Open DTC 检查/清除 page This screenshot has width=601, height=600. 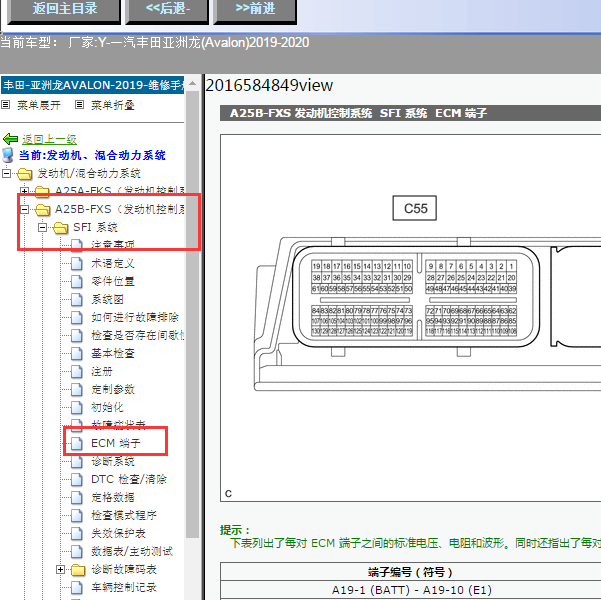[x=129, y=479]
